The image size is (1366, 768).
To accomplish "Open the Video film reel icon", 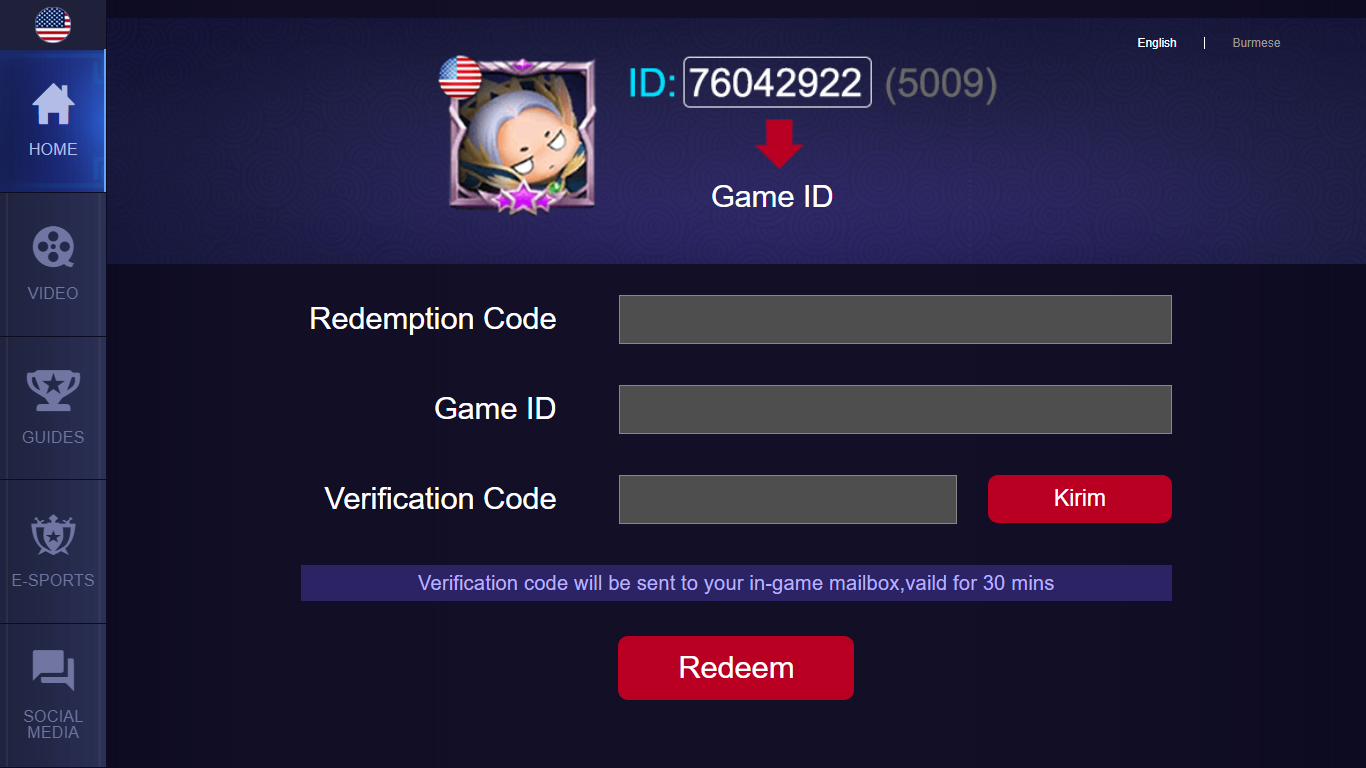I will 53,247.
